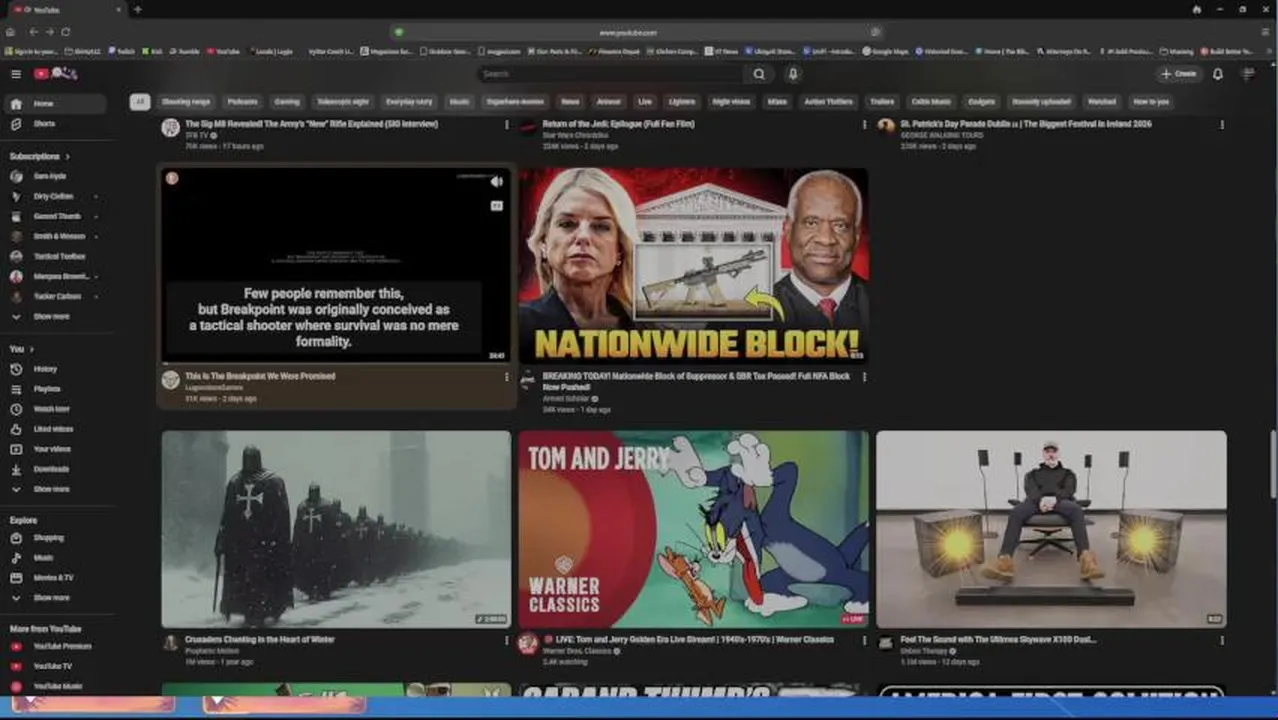The width and height of the screenshot is (1278, 720).
Task: Unmute the Breakpoint preview video
Action: tap(496, 182)
